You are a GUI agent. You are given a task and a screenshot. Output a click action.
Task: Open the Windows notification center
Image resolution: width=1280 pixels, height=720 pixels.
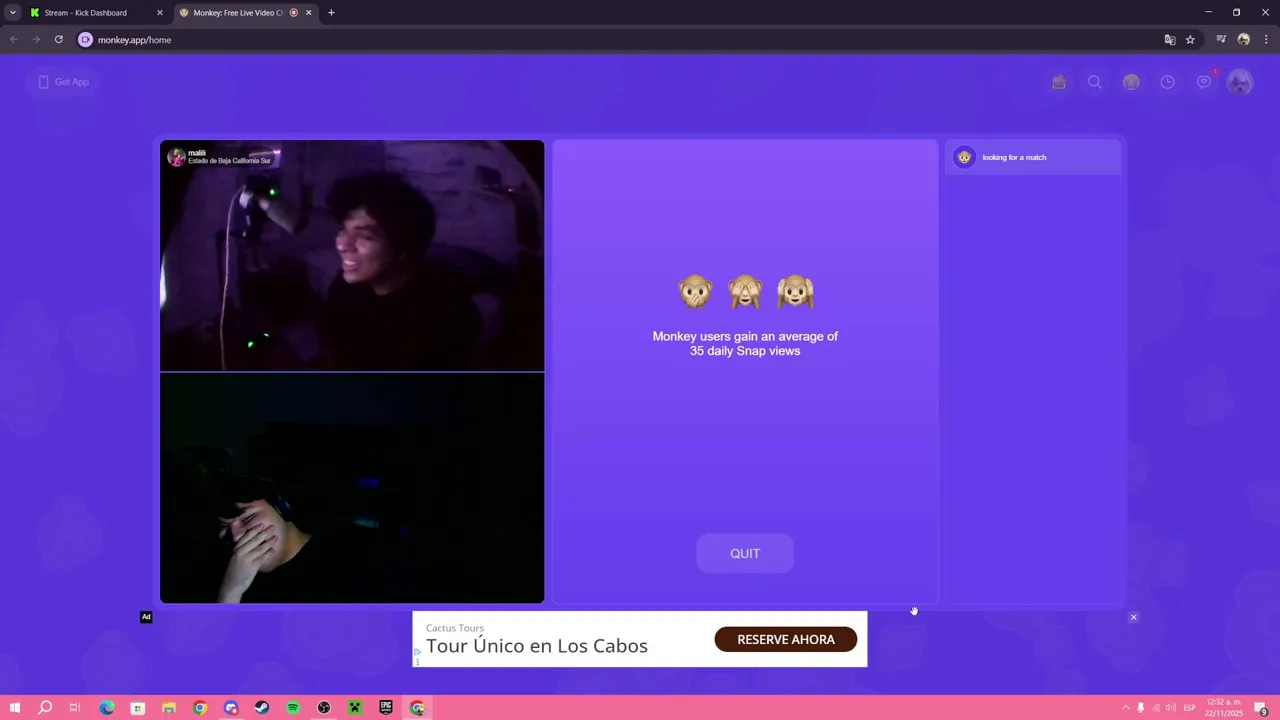coord(1263,709)
